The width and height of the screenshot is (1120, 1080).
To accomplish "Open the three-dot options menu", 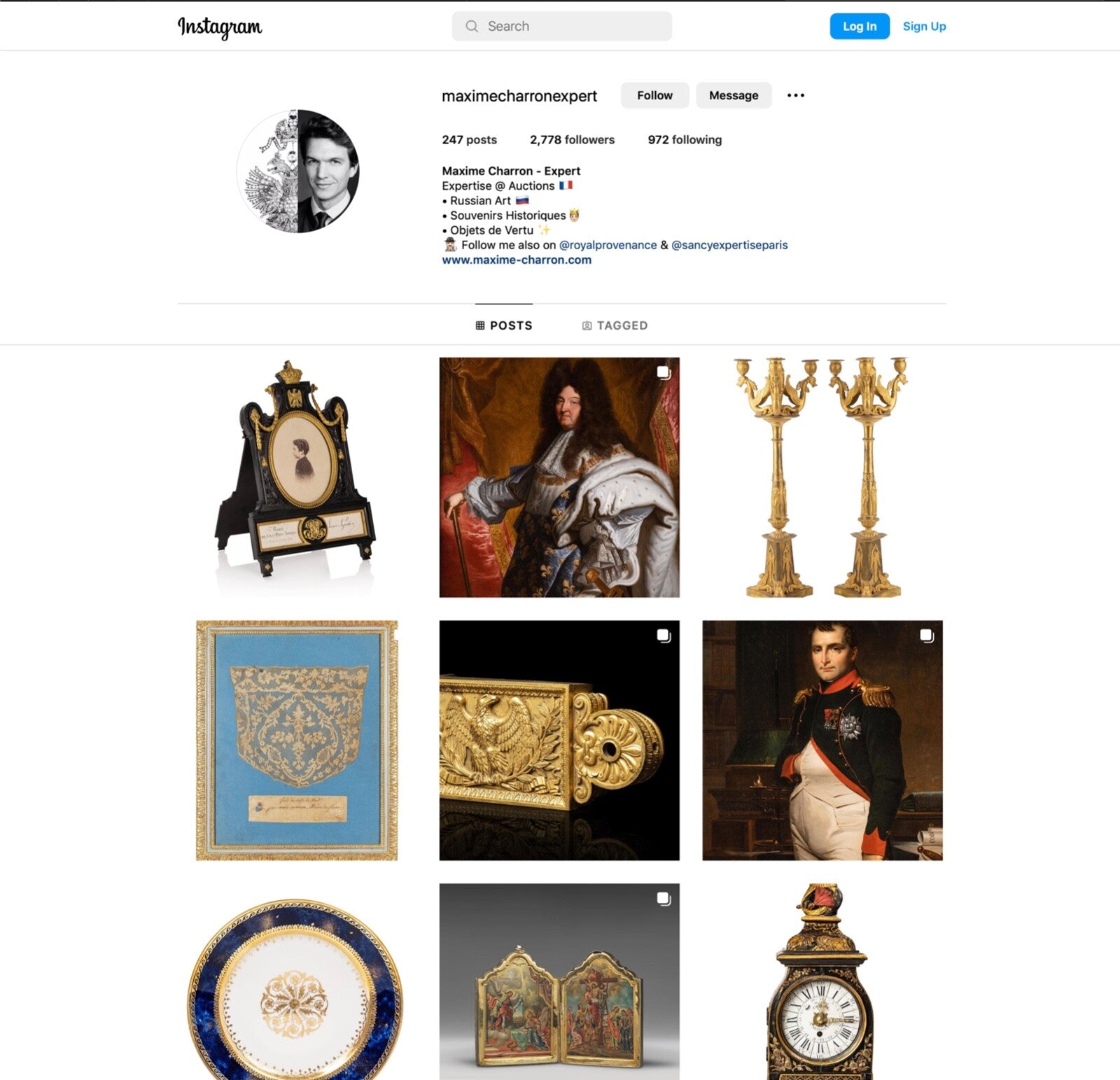I will point(796,95).
